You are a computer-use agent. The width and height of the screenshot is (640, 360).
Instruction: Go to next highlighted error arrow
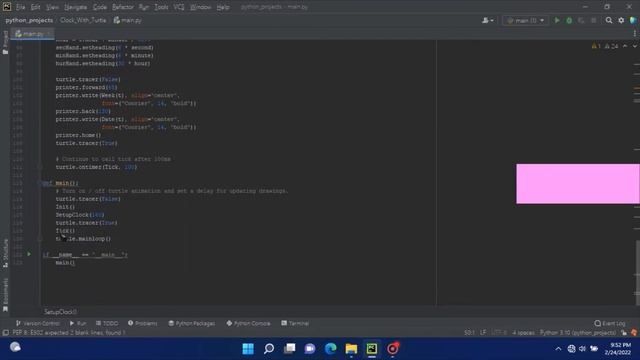point(635,46)
